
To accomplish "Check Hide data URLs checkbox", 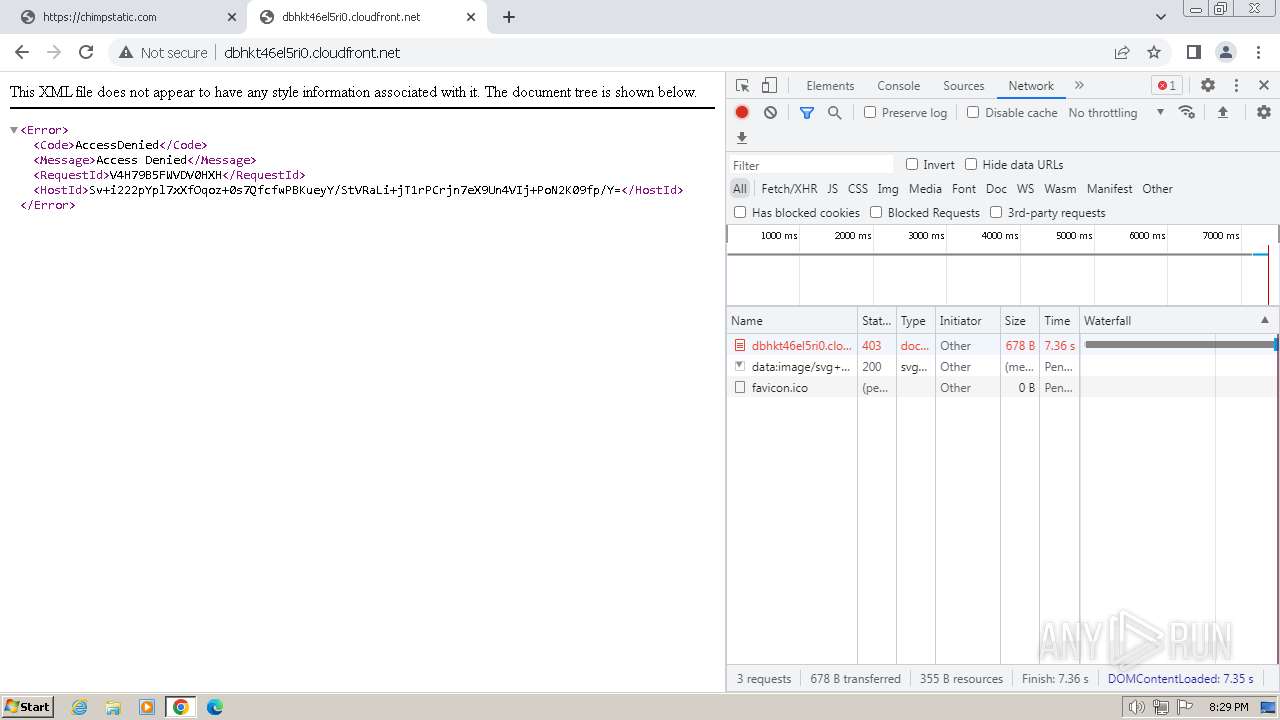I will click(971, 164).
